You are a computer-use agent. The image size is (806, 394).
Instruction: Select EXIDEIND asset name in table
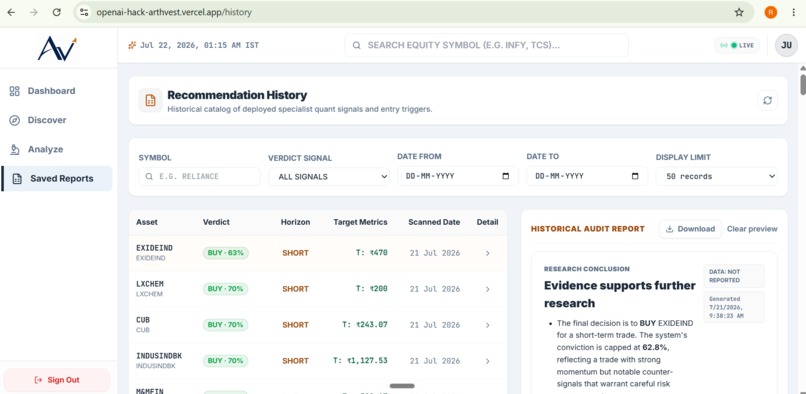[x=154, y=248]
